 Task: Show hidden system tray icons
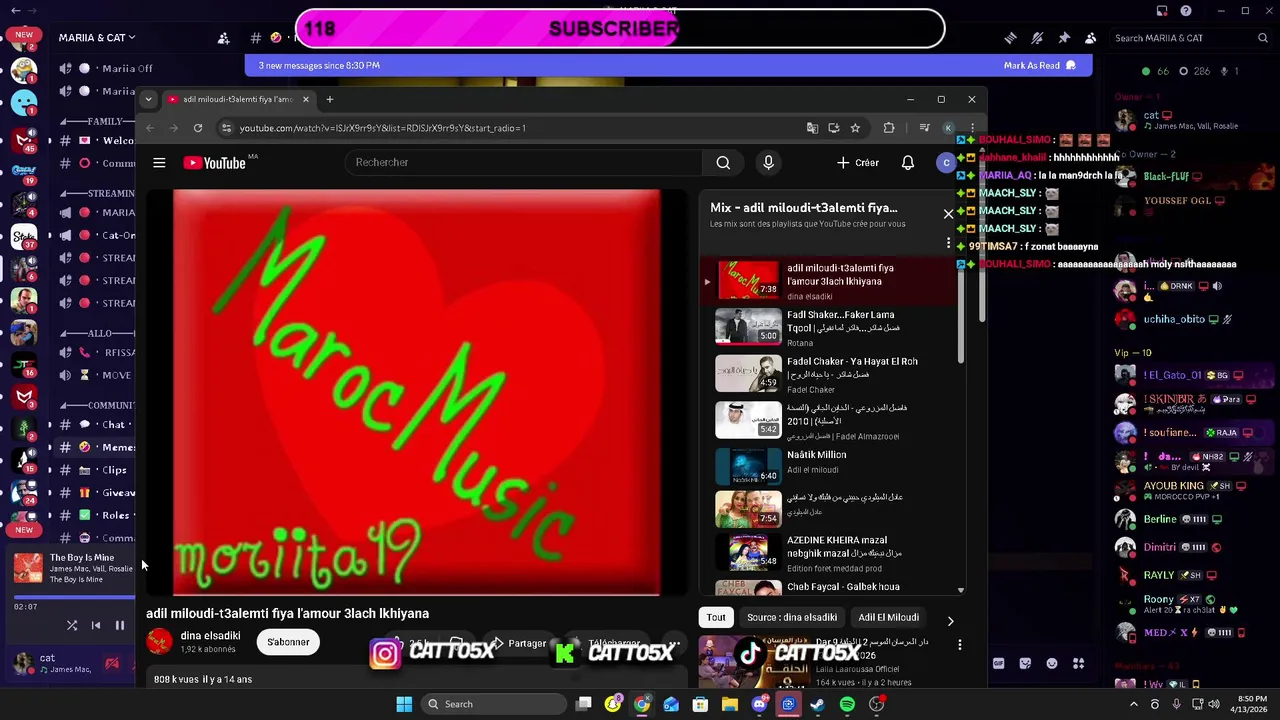(1133, 704)
